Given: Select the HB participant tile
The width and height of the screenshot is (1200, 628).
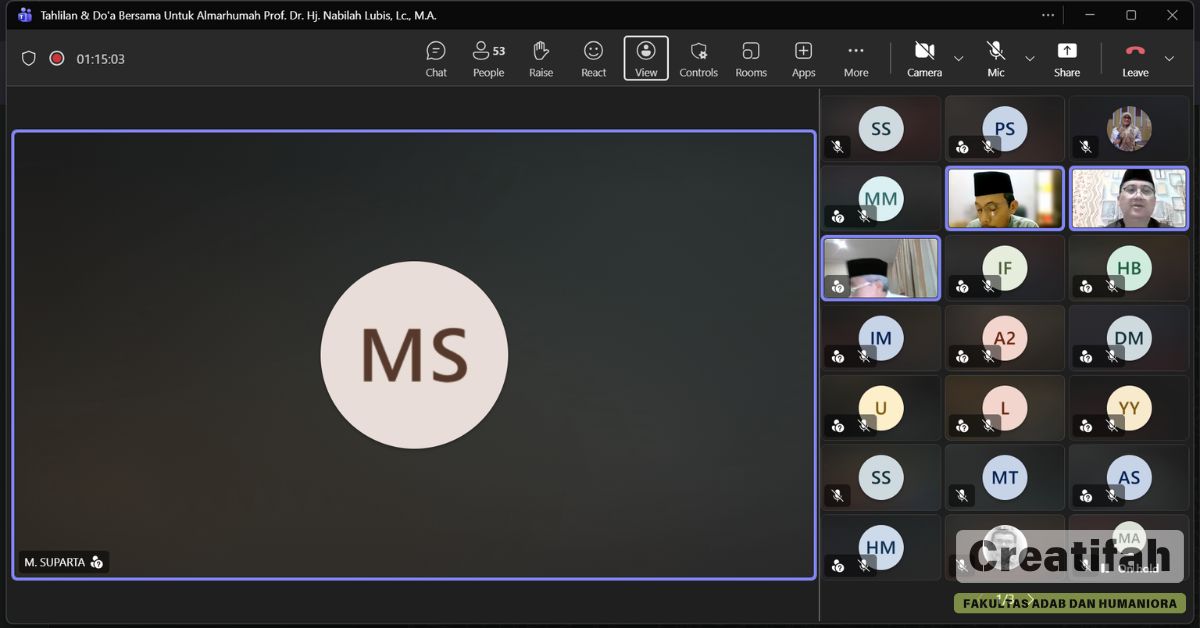Looking at the screenshot, I should click(x=1128, y=268).
